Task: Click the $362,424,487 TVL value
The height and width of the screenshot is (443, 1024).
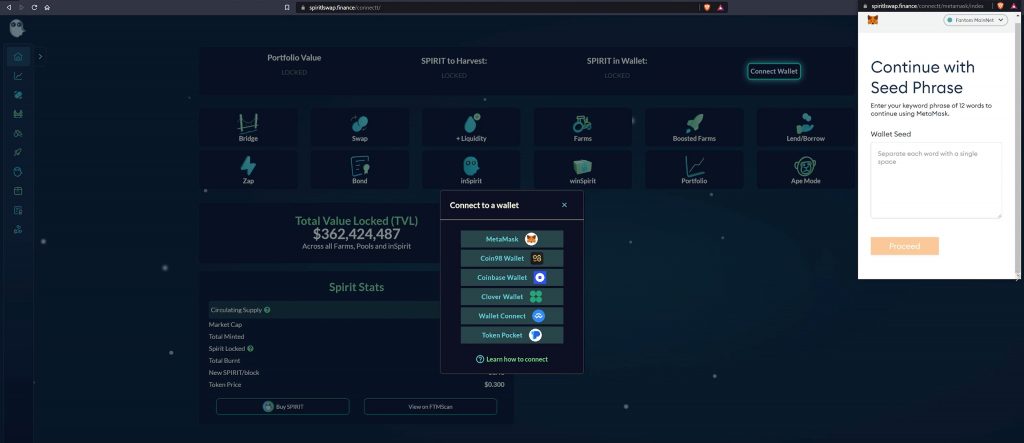Action: (x=357, y=234)
